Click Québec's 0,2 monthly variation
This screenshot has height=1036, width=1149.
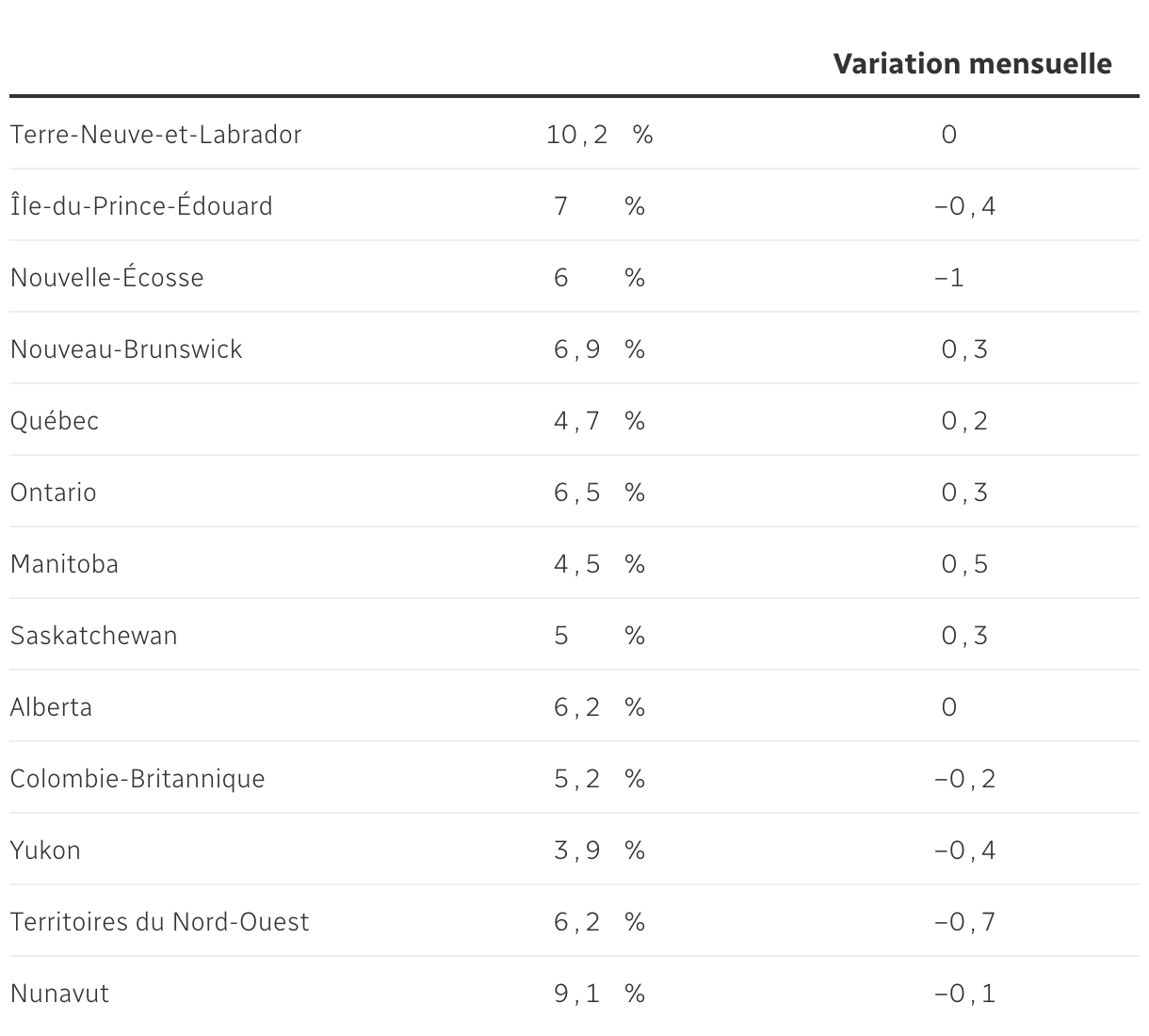(964, 421)
